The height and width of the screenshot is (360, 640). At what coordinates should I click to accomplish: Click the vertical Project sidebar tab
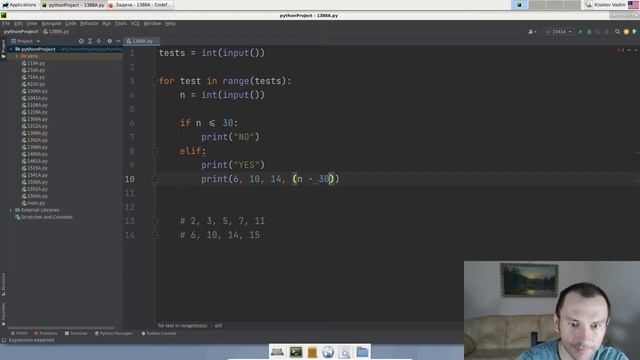[3, 48]
